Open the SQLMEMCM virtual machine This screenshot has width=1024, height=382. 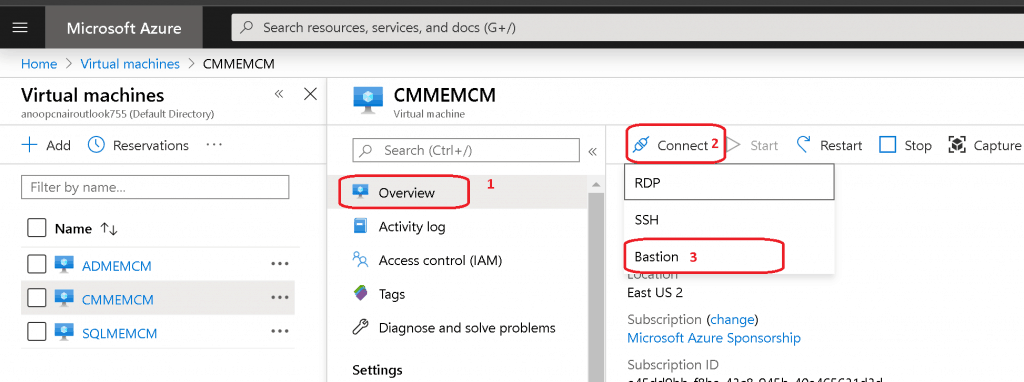[120, 334]
